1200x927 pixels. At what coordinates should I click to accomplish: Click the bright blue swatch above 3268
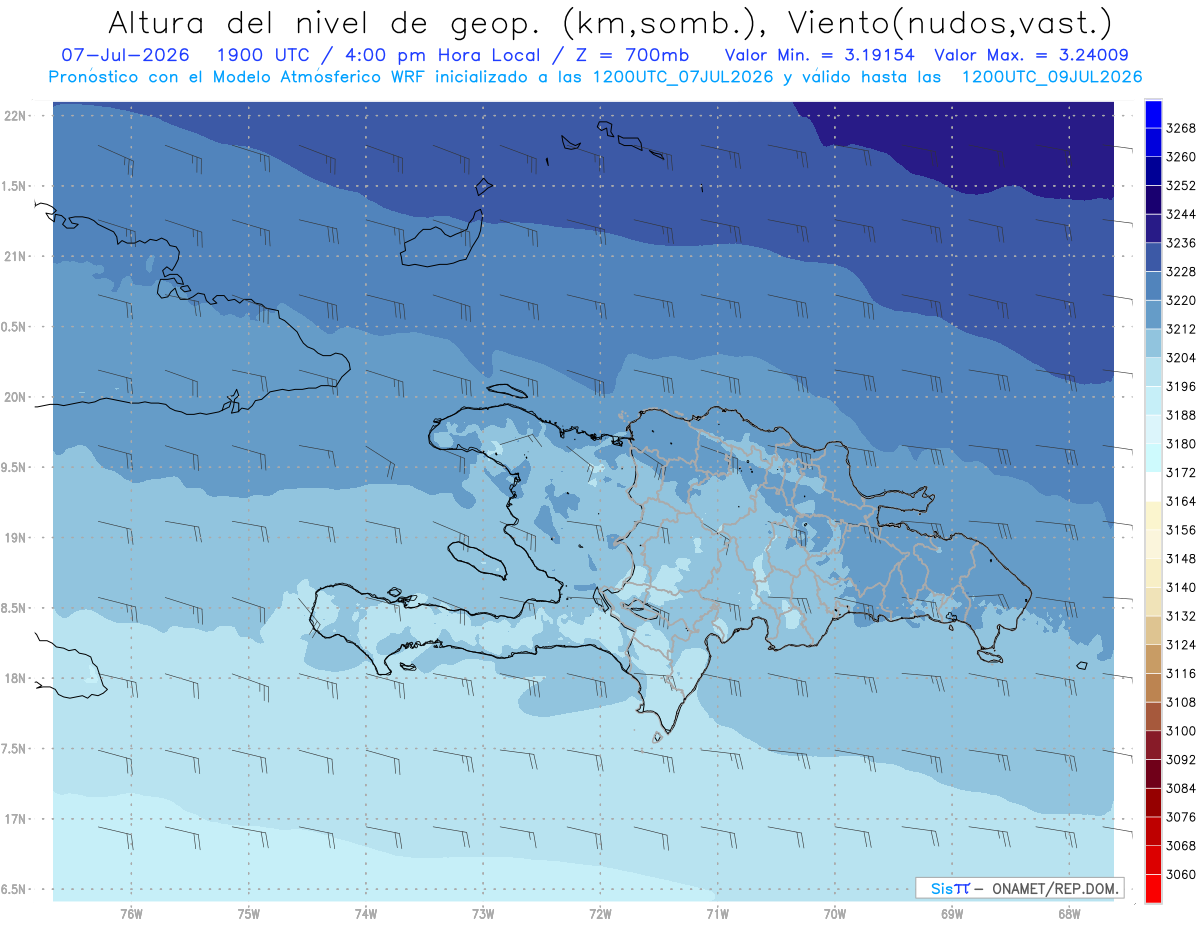(x=1153, y=114)
